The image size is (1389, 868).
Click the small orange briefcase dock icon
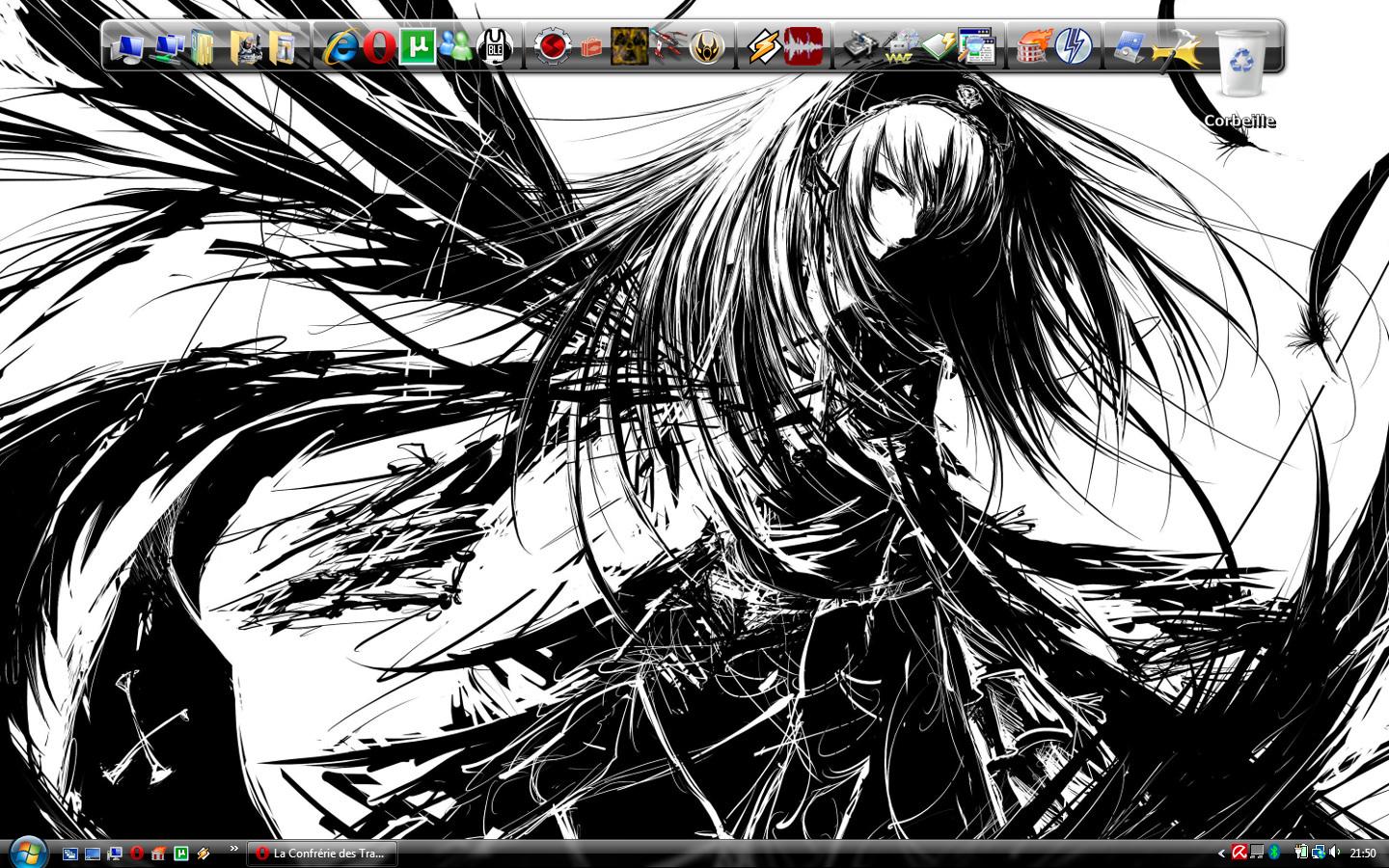592,46
